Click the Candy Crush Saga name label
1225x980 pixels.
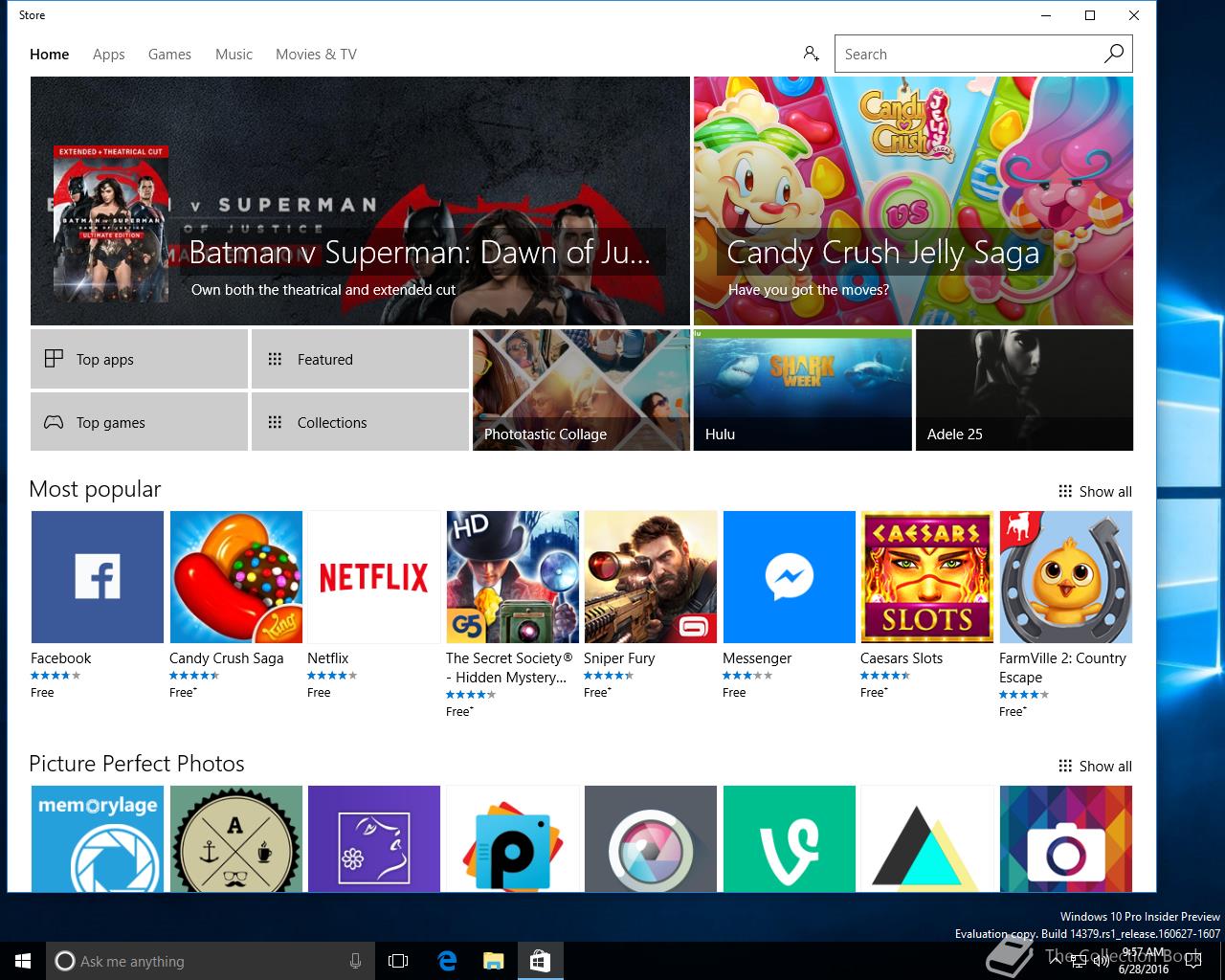point(226,658)
